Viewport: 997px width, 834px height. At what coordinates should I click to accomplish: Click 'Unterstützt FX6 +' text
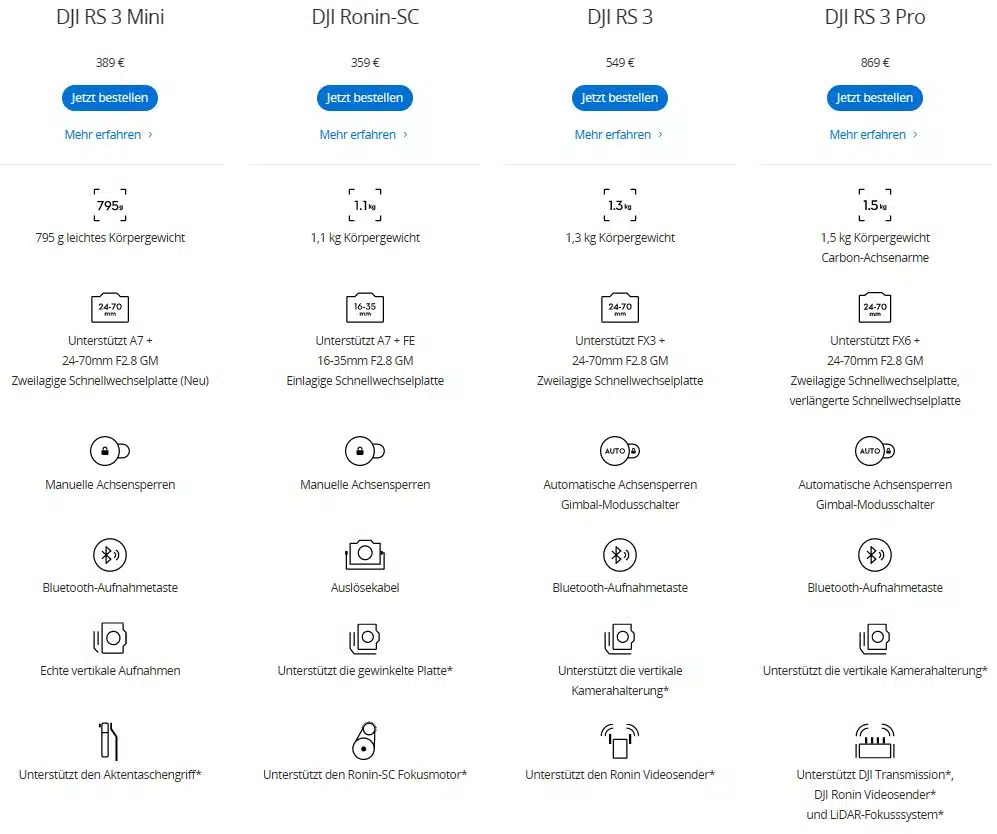pyautogui.click(x=875, y=341)
